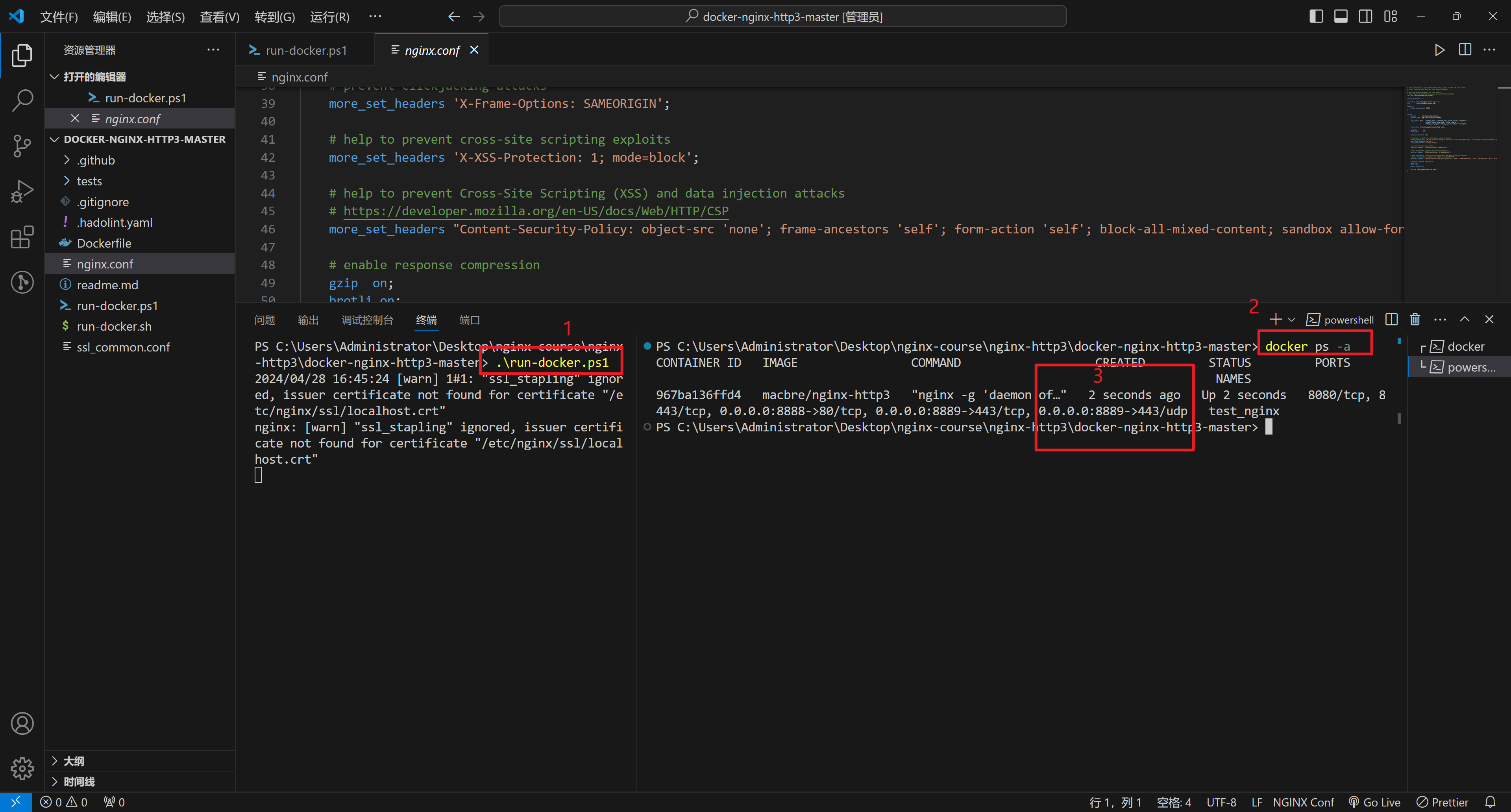Open the 文件(F) menu
Viewport: 1511px width, 812px height.
(x=59, y=17)
